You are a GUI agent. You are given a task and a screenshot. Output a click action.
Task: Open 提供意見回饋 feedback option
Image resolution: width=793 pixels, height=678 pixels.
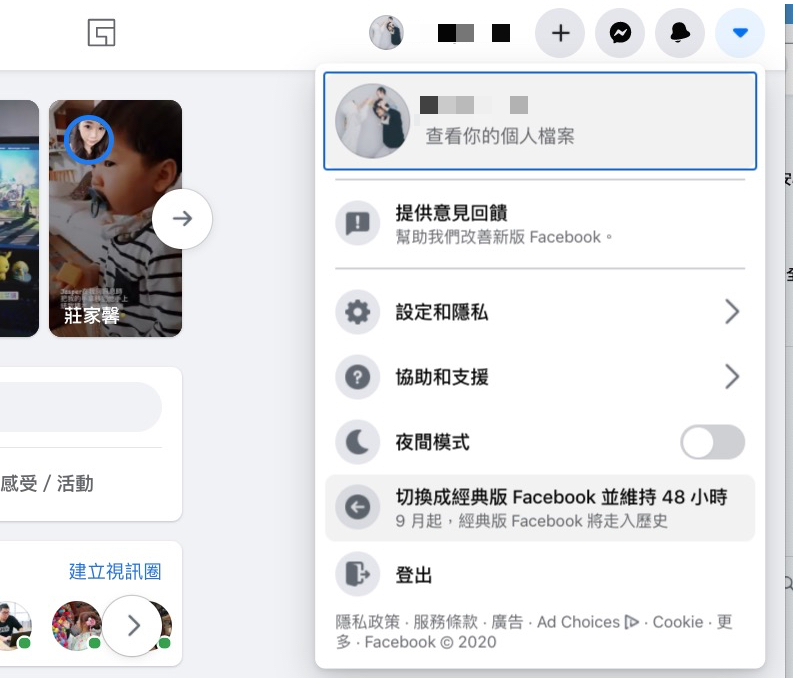pyautogui.click(x=540, y=223)
